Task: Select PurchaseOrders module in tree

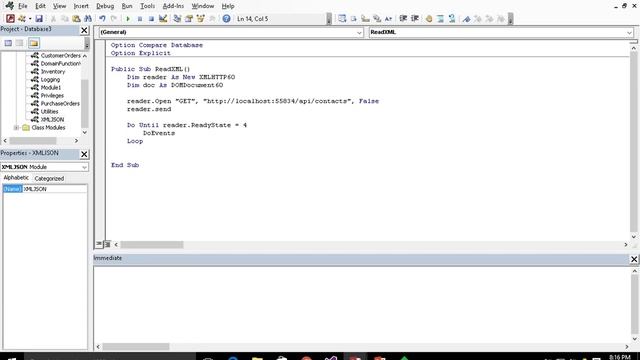Action: point(60,104)
